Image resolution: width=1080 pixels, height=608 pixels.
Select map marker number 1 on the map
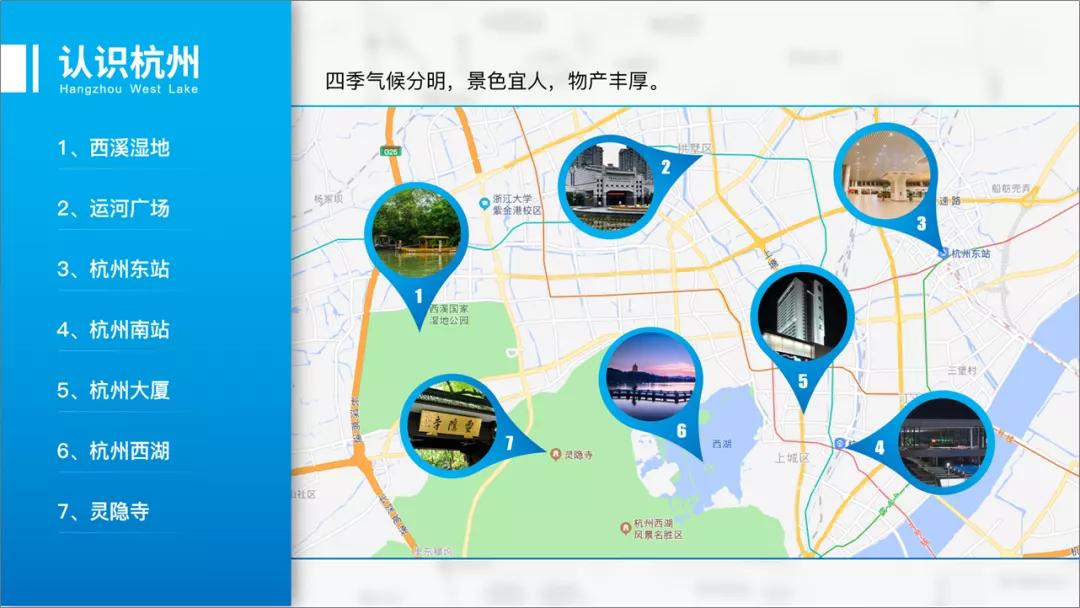418,296
